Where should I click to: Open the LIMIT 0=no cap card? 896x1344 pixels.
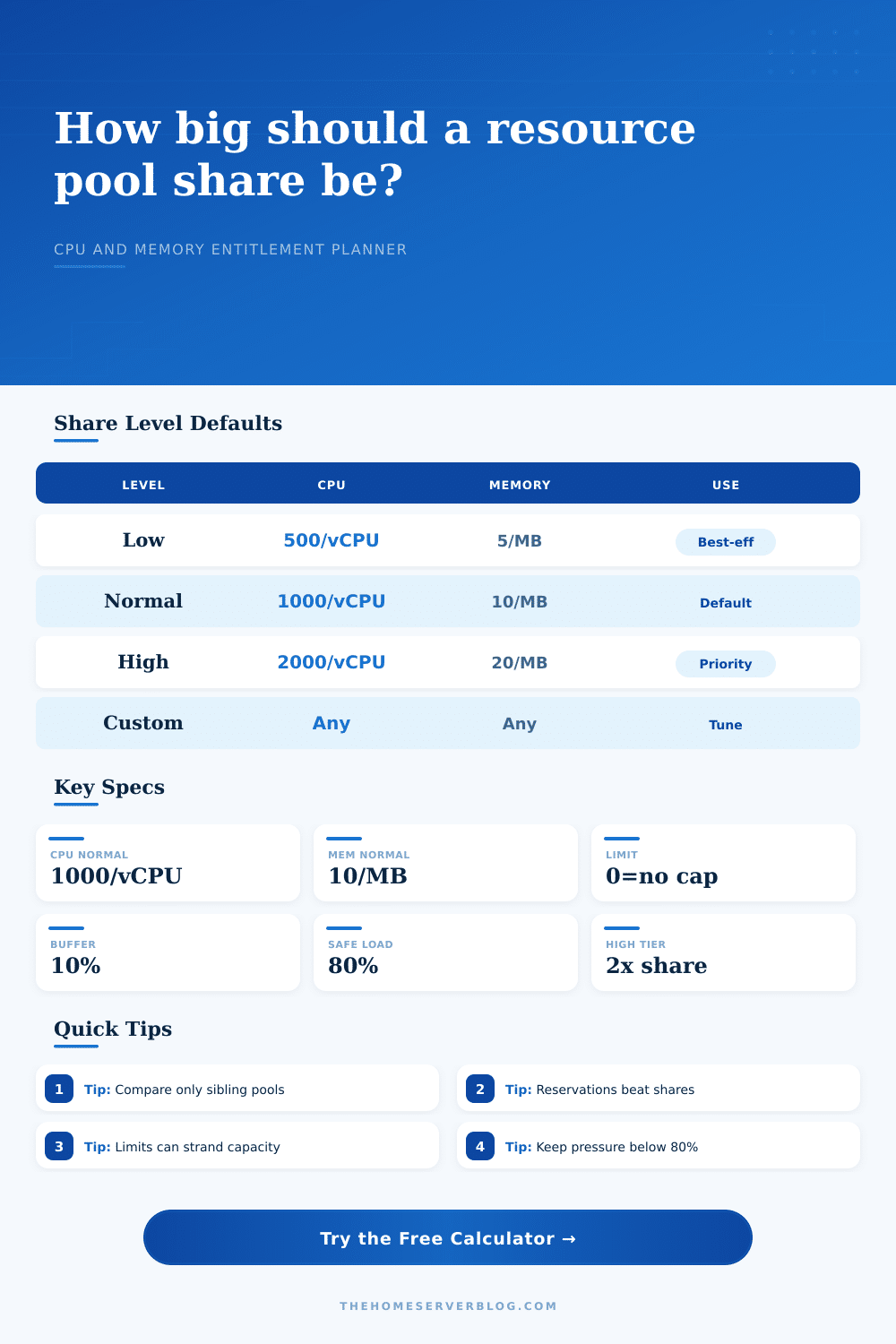(723, 863)
